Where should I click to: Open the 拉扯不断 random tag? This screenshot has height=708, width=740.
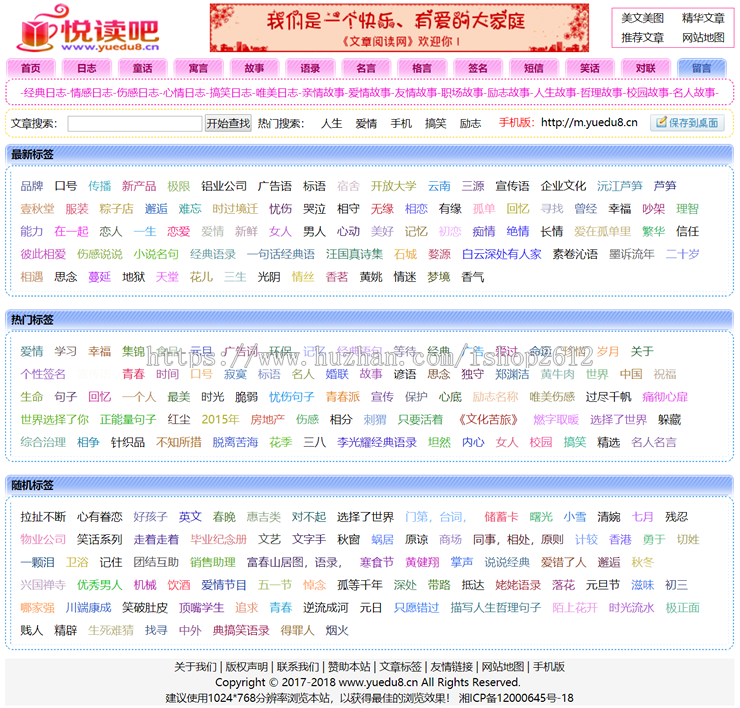(43, 517)
